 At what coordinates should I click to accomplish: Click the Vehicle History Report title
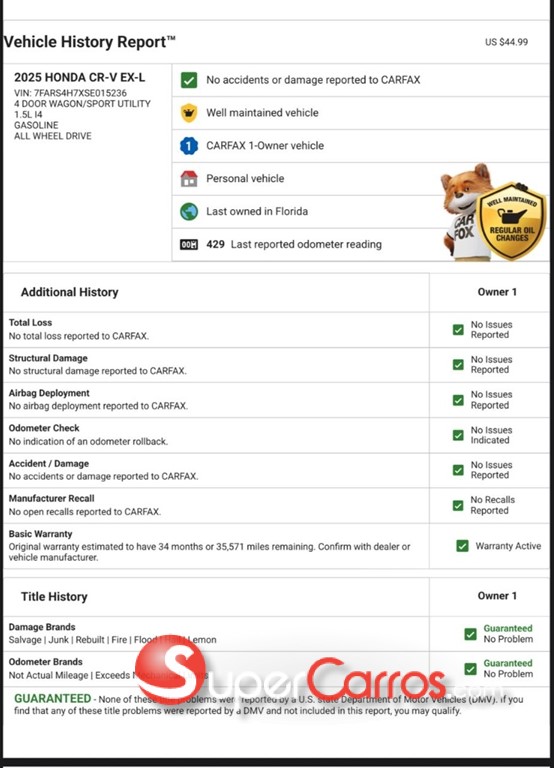[90, 42]
